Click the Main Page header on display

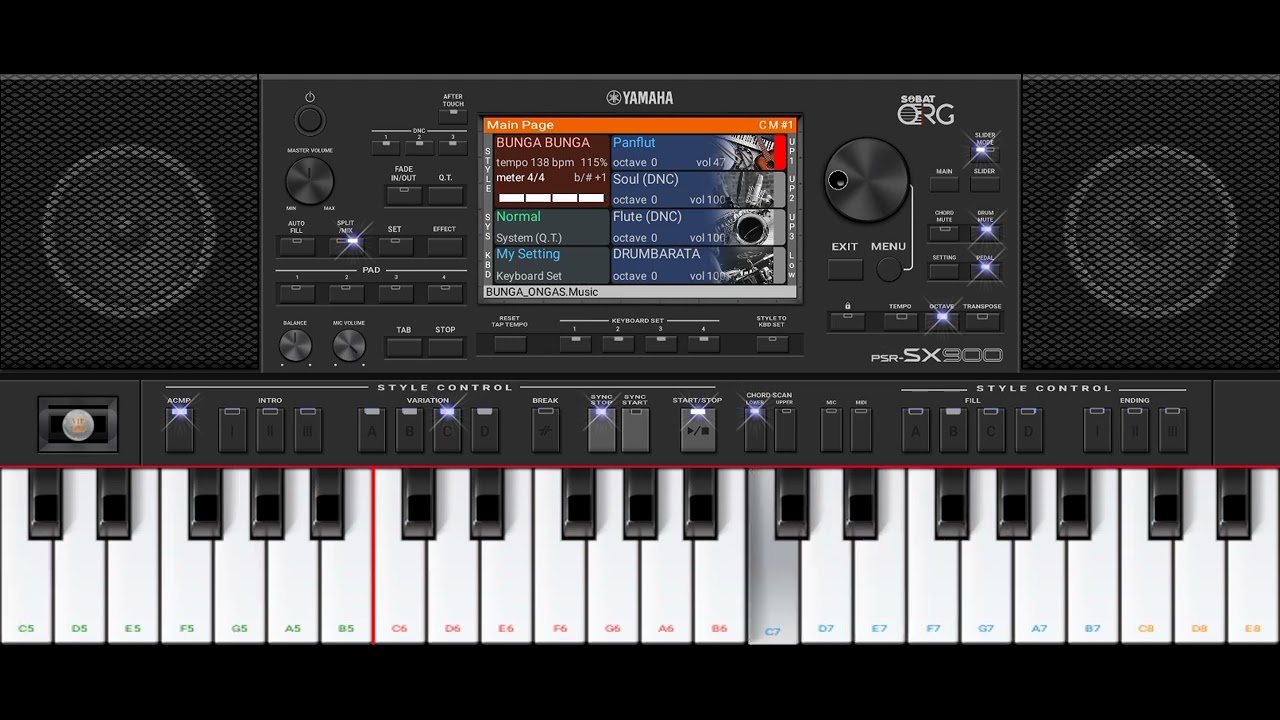(640, 125)
